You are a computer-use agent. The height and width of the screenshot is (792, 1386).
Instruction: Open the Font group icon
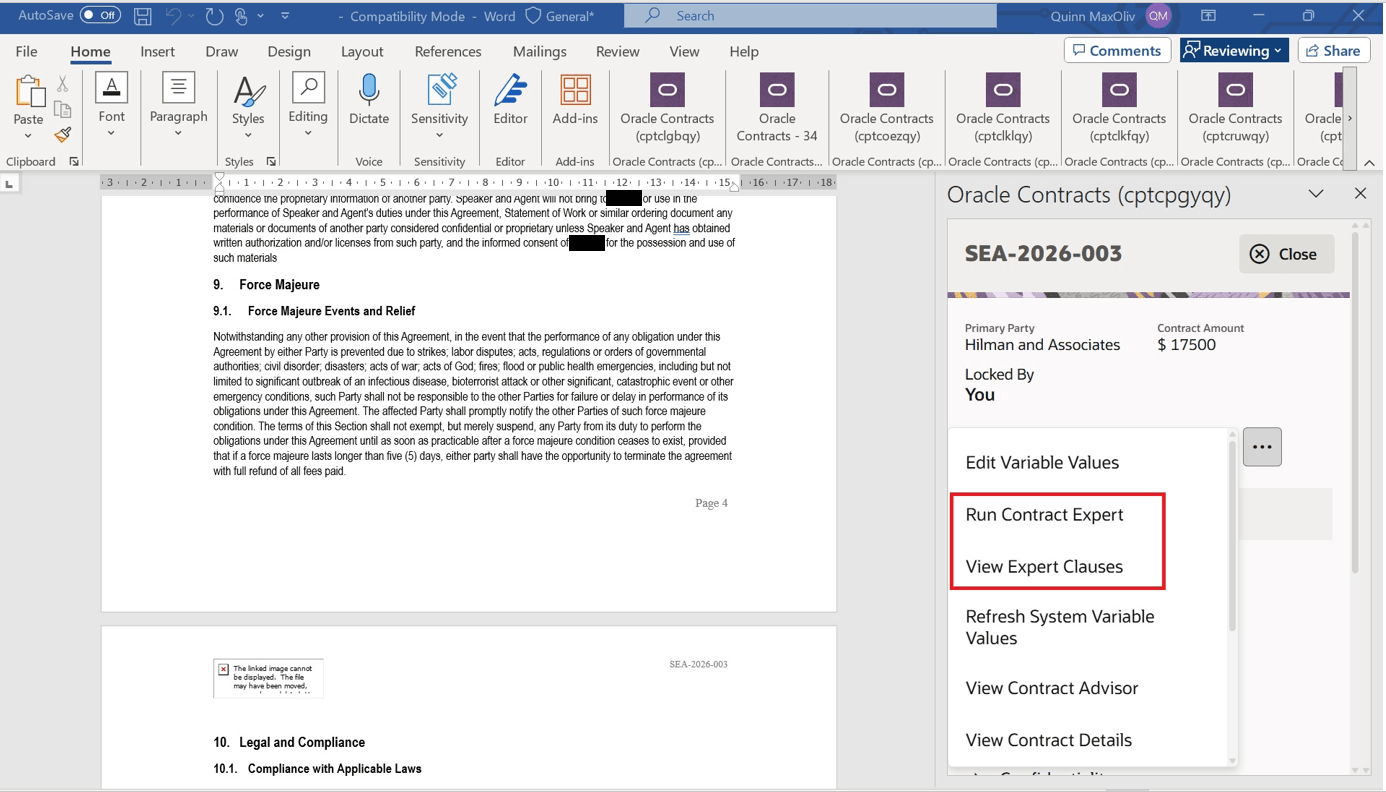(111, 87)
